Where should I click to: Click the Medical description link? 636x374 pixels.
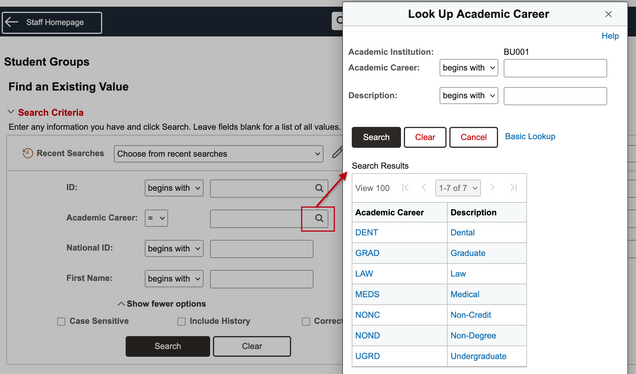pyautogui.click(x=465, y=294)
